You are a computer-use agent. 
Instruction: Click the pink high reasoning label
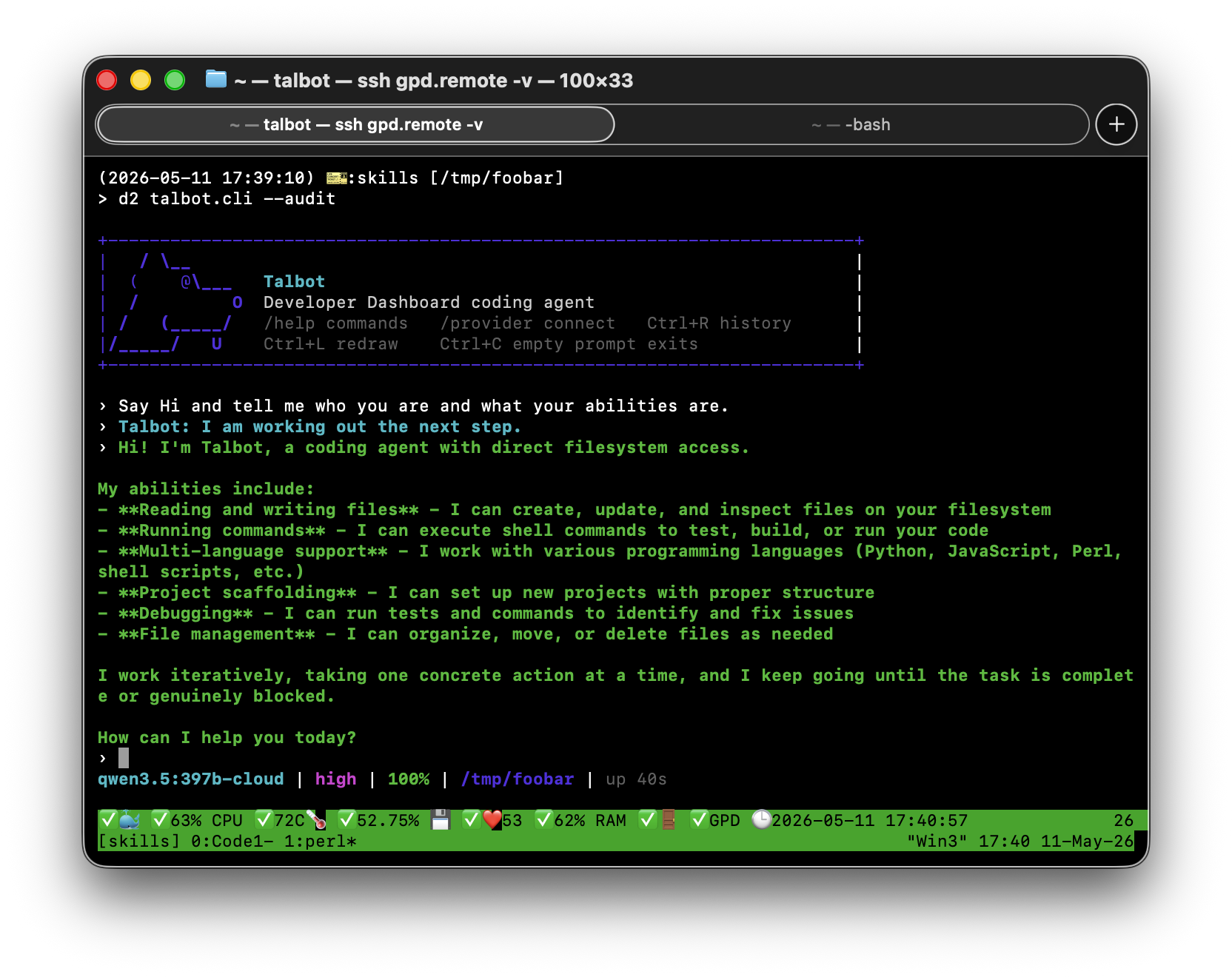click(335, 779)
